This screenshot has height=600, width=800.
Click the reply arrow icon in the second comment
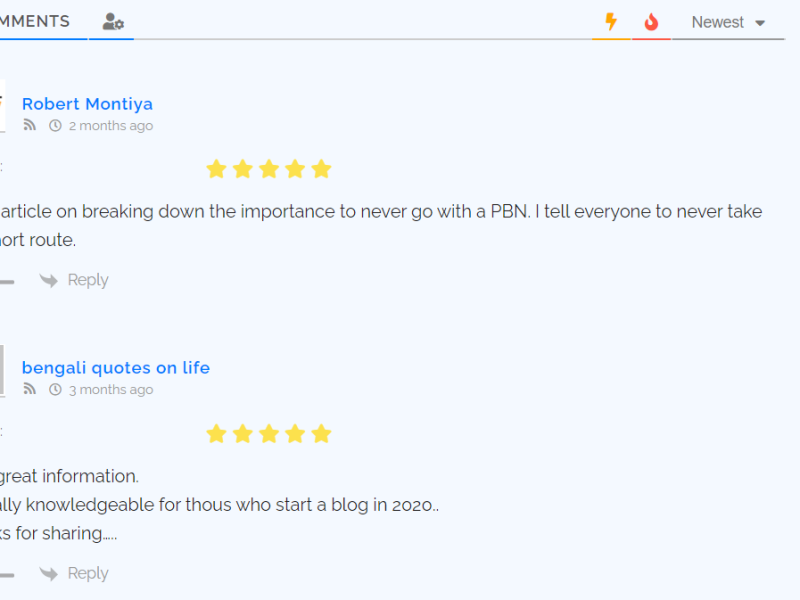pyautogui.click(x=48, y=573)
